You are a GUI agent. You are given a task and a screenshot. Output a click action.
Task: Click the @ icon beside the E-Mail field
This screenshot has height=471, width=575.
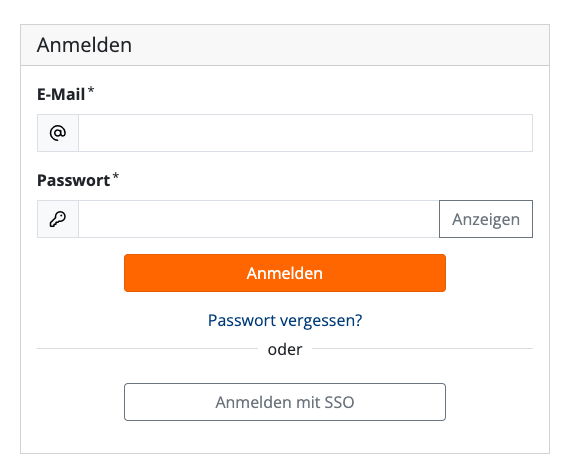pyautogui.click(x=58, y=133)
